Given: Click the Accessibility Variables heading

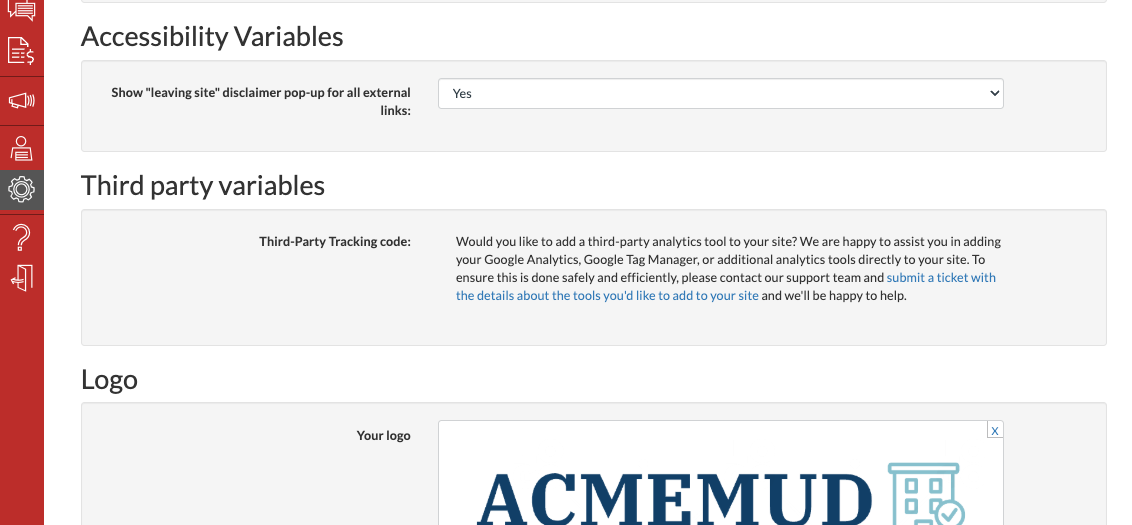Looking at the screenshot, I should pyautogui.click(x=212, y=37).
